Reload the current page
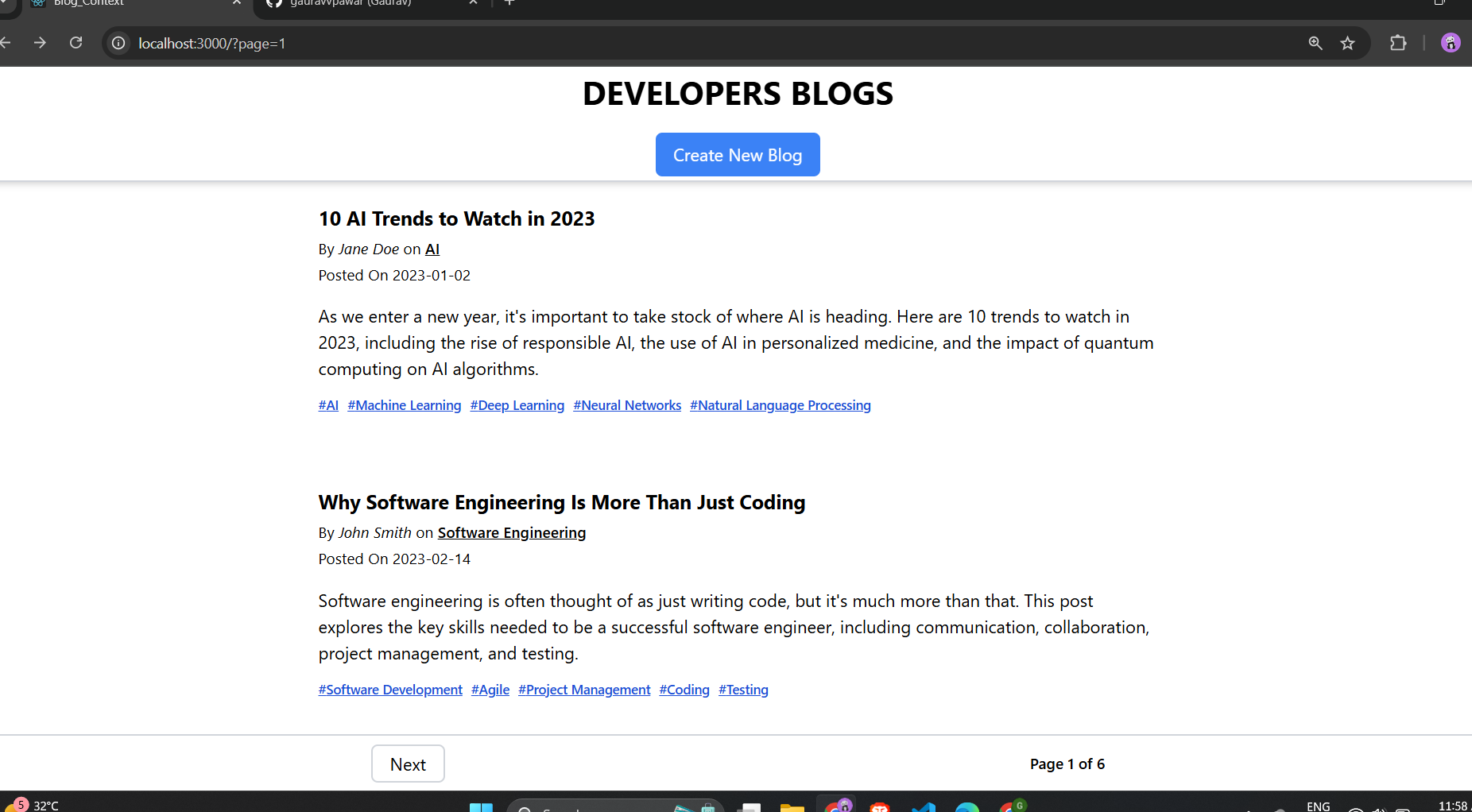1472x812 pixels. 76,43
